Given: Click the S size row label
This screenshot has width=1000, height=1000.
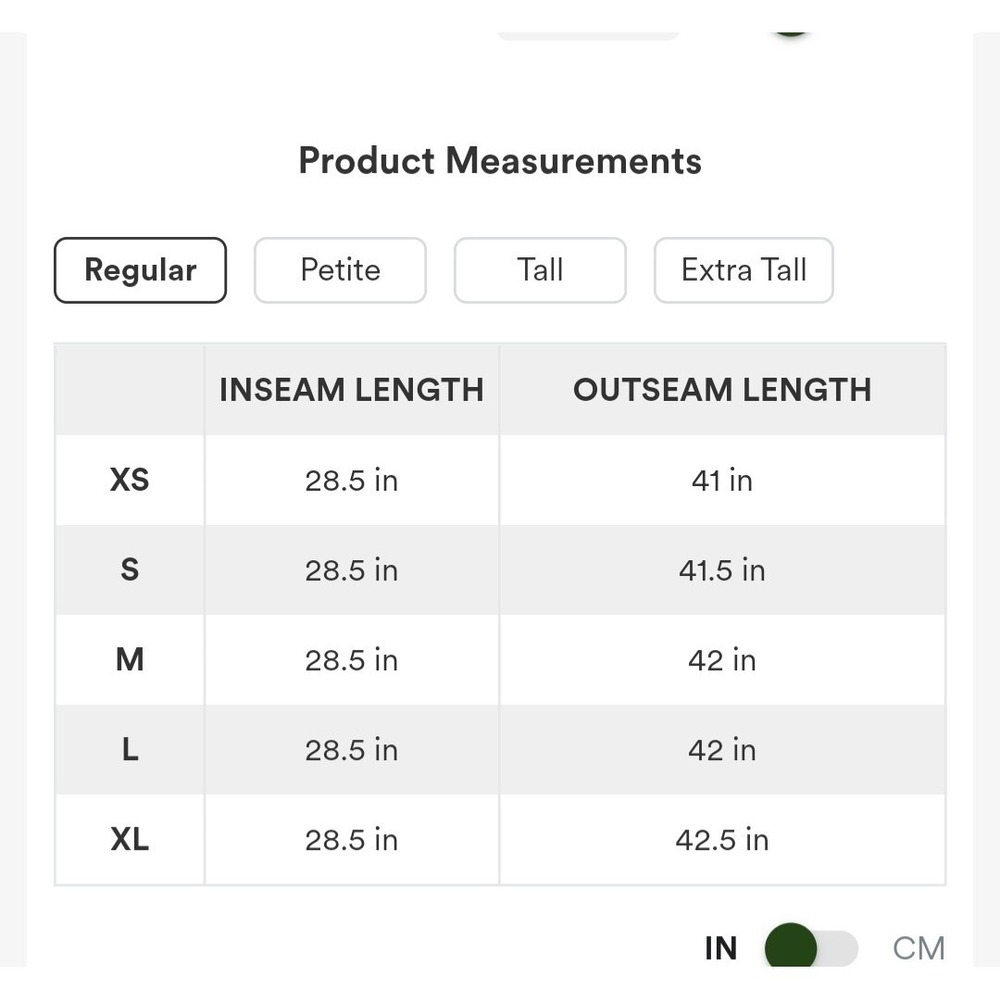Looking at the screenshot, I should [129, 570].
